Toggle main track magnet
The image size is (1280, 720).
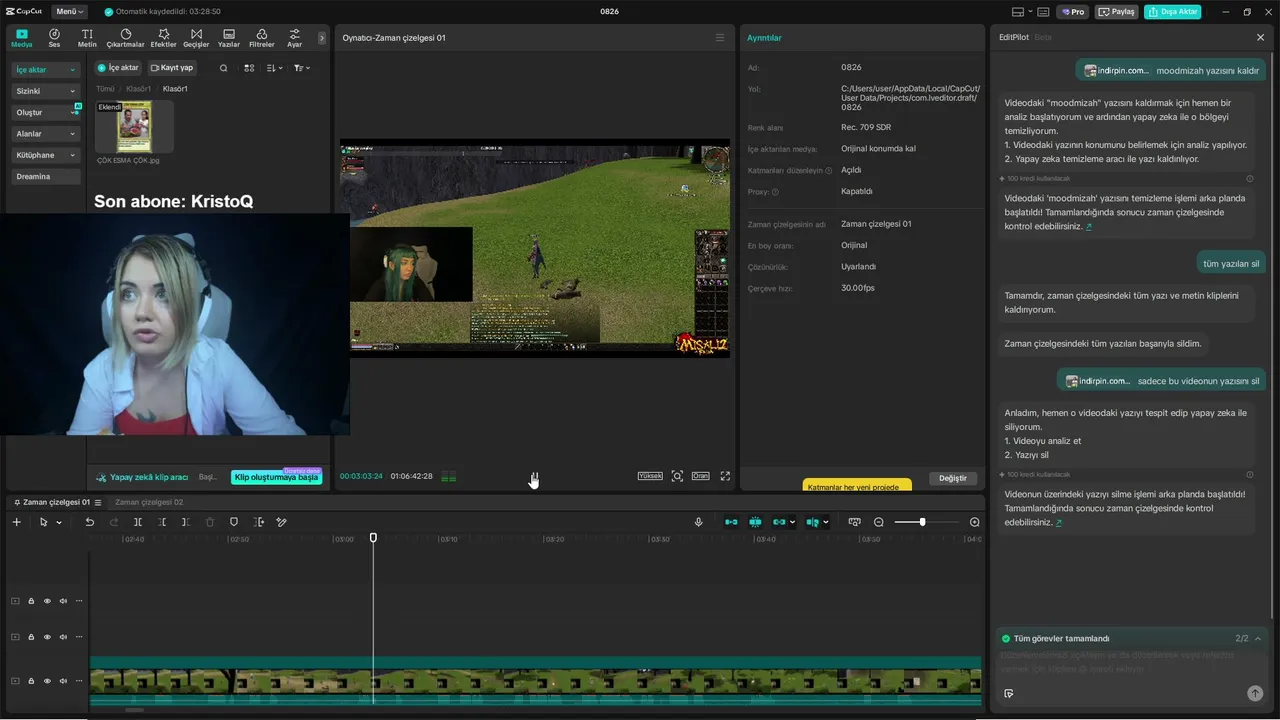pyautogui.click(x=731, y=522)
